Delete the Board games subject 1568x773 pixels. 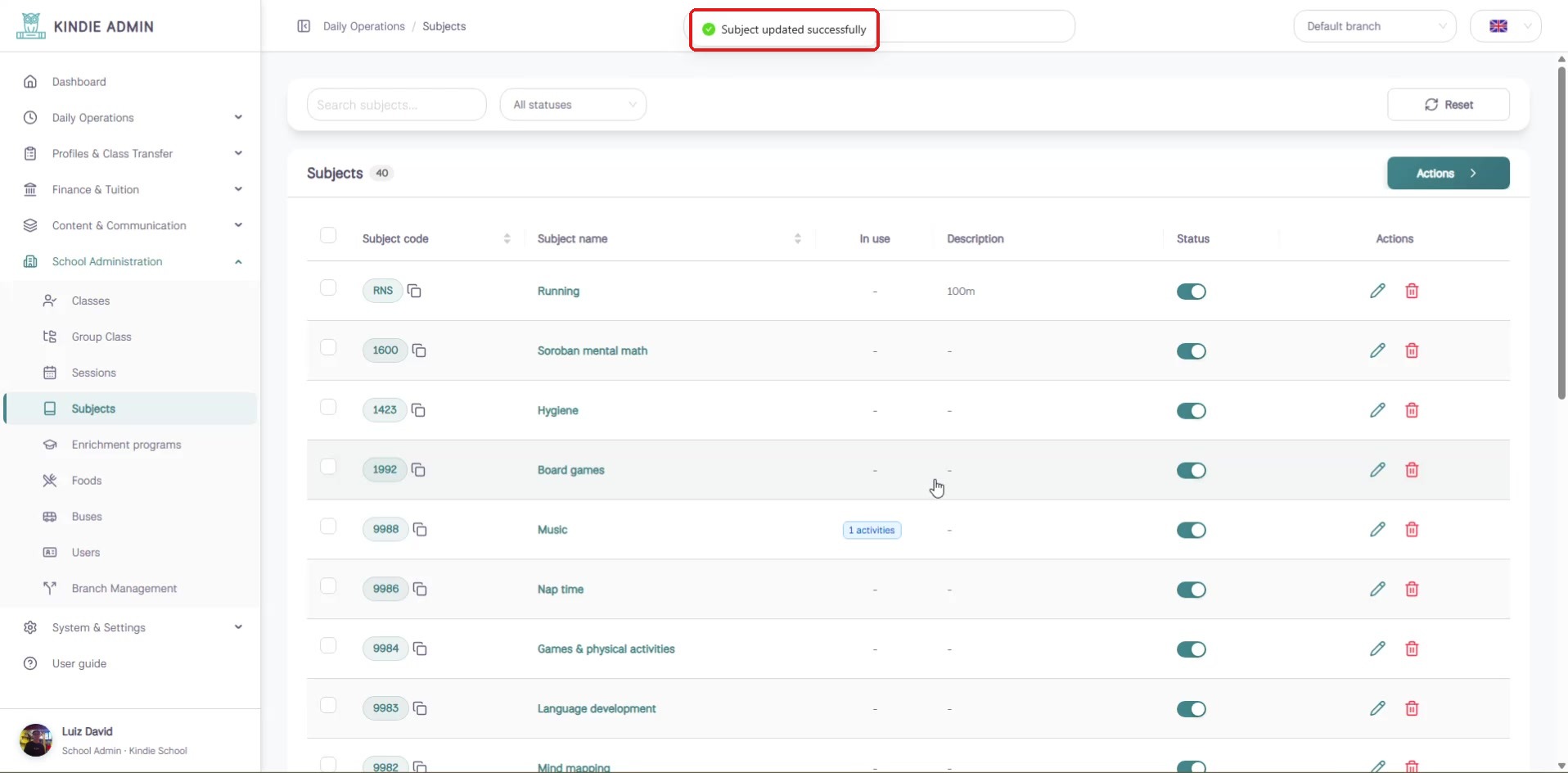1412,470
